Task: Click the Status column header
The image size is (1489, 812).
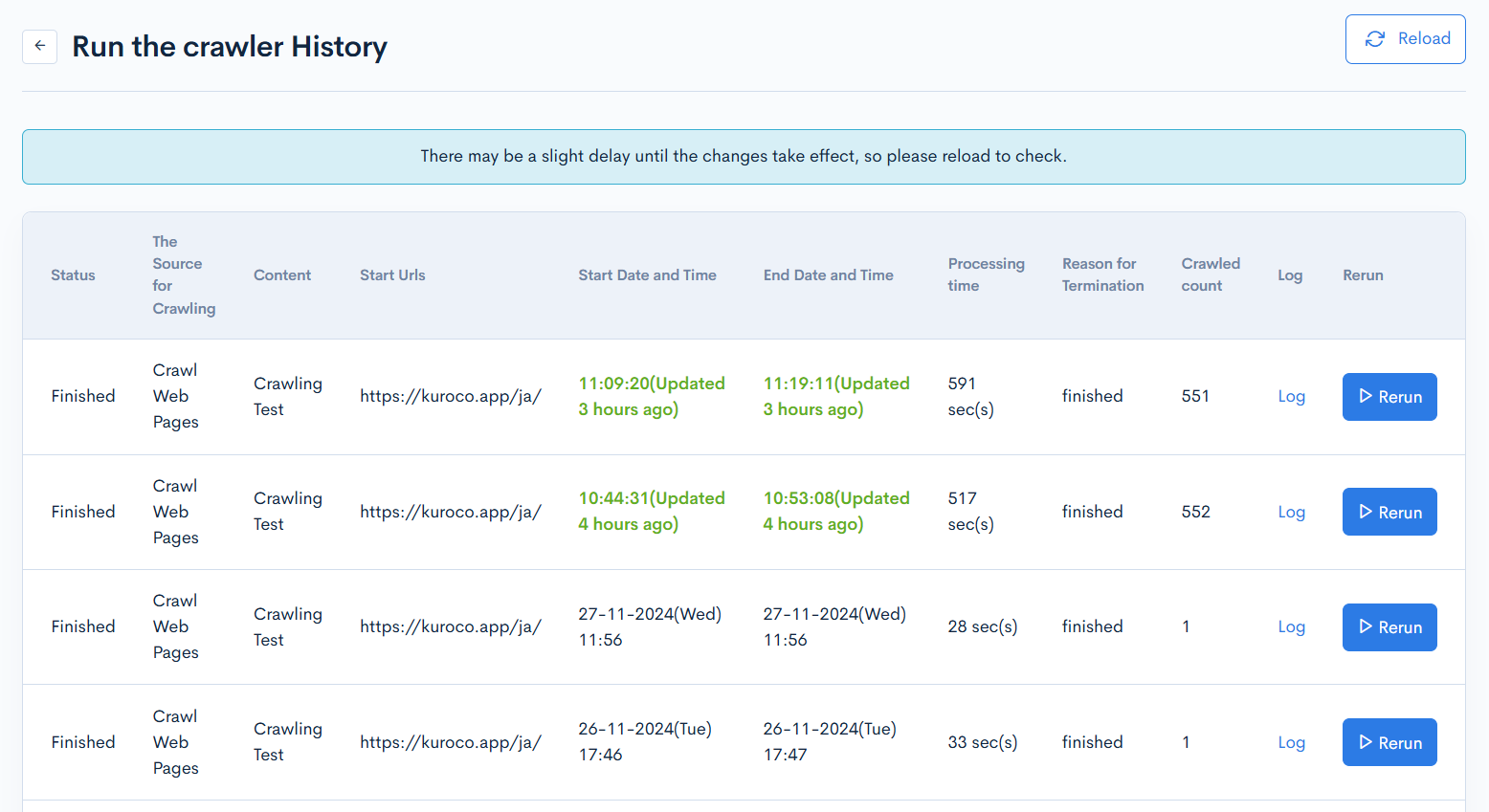Action: point(73,275)
